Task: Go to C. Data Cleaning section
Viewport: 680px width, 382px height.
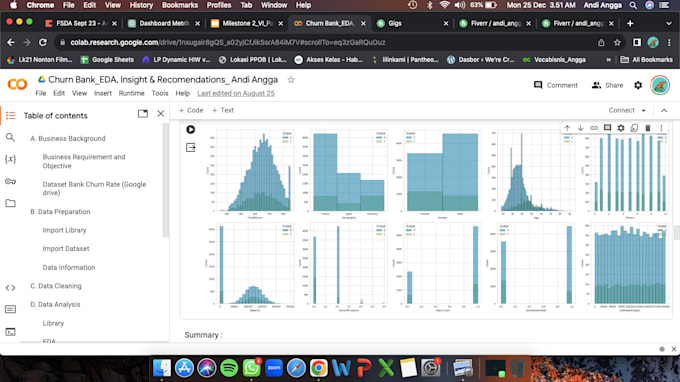Action: click(56, 286)
